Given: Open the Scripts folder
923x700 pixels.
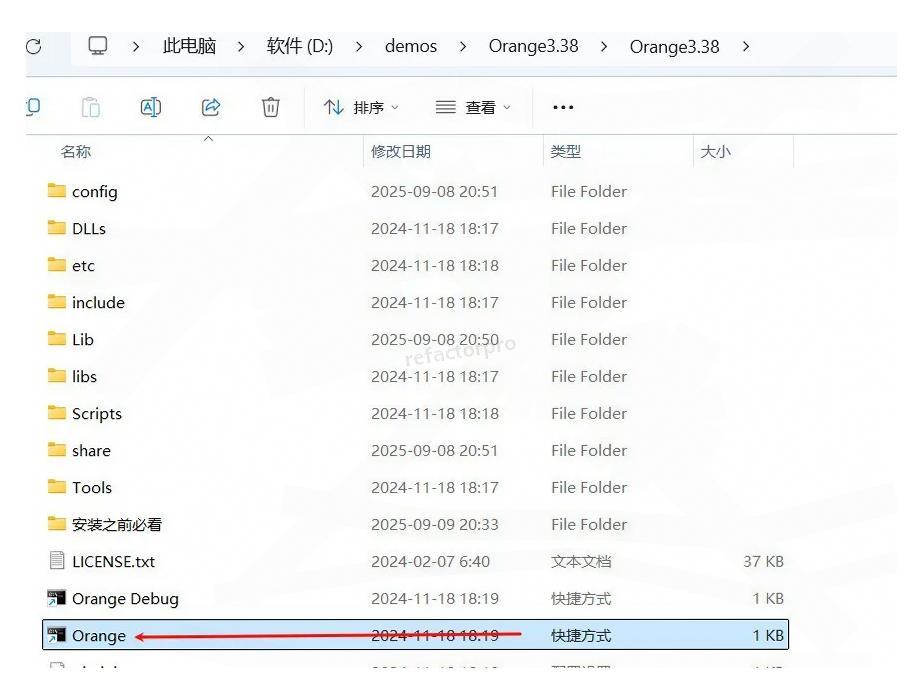Looking at the screenshot, I should 95,413.
